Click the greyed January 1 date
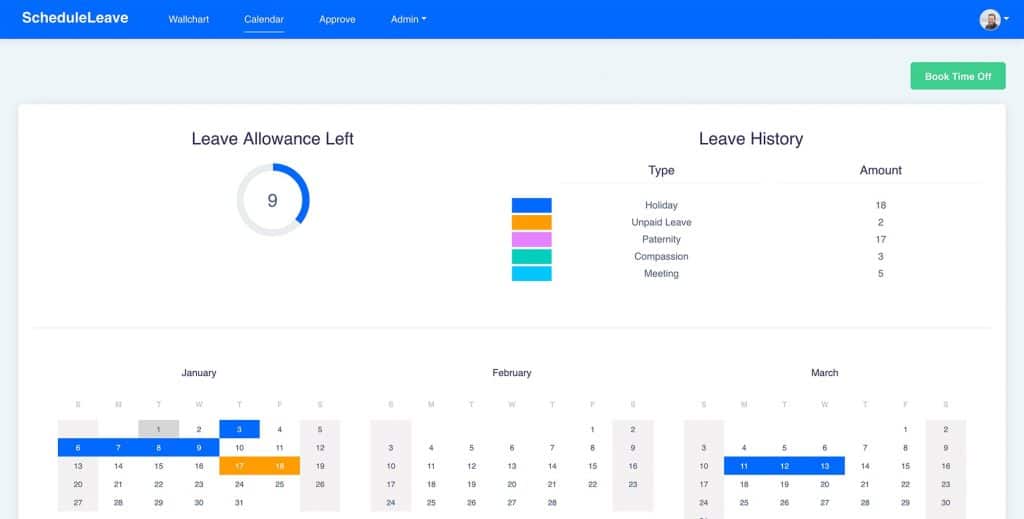This screenshot has height=519, width=1024. [158, 429]
